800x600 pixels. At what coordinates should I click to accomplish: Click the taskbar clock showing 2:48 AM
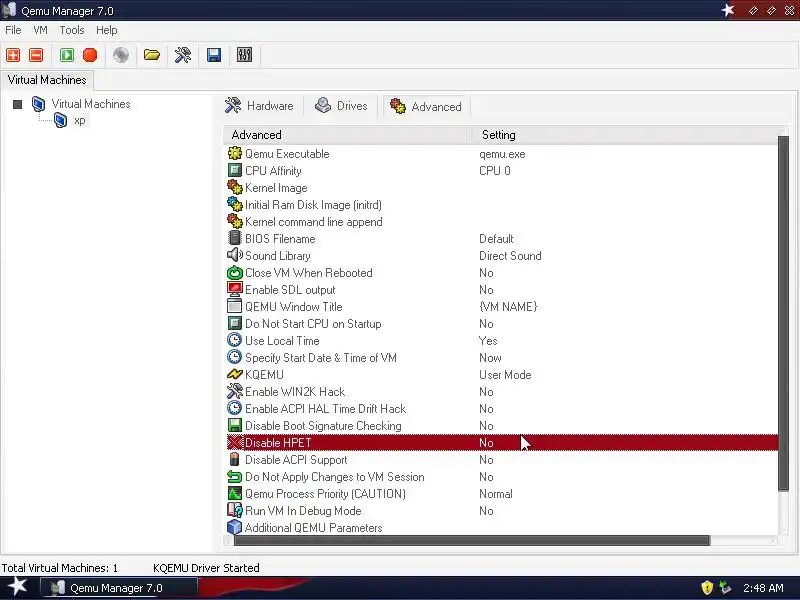763,588
